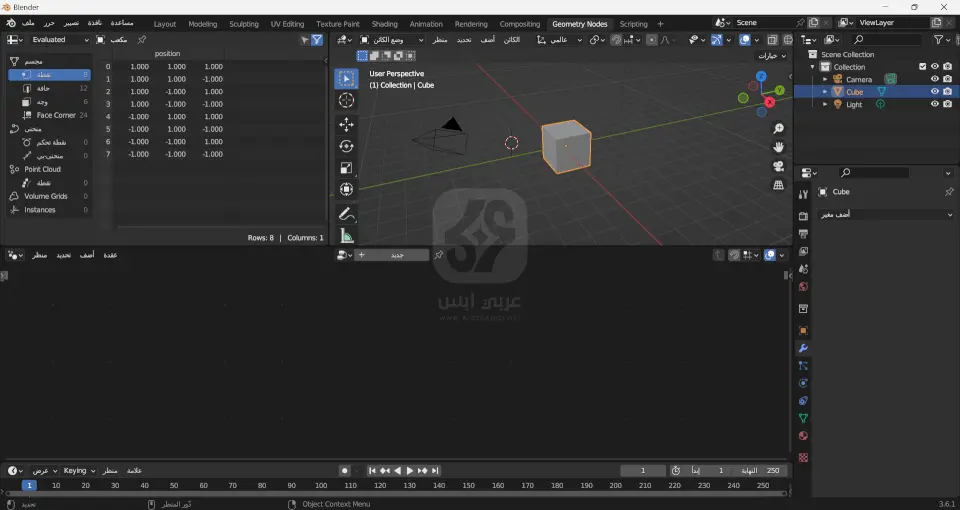Open the Texture checkerboard tab
Viewport: 960px width, 510px height.
(803, 457)
